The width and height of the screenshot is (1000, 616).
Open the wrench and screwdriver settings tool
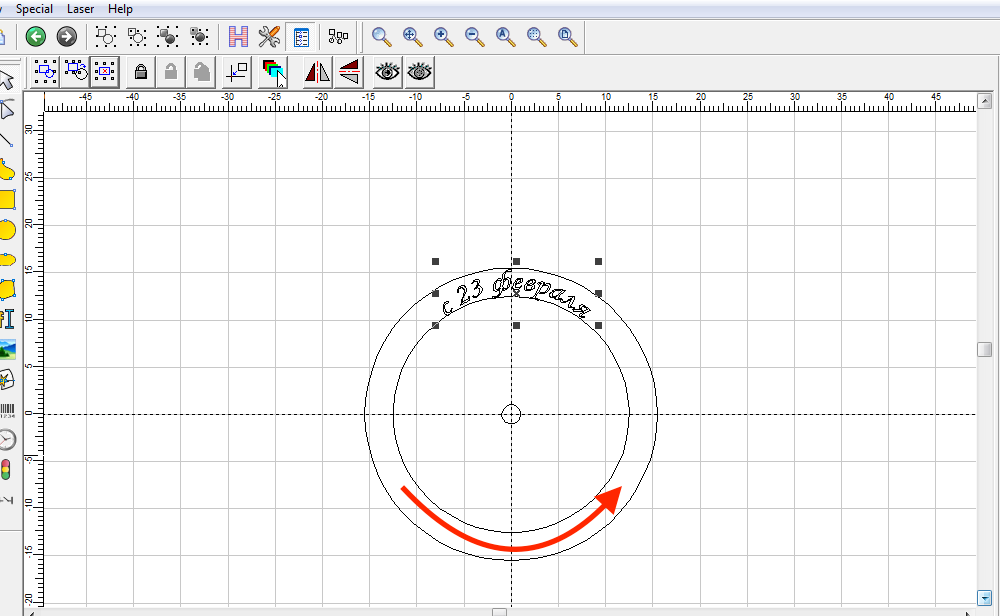pyautogui.click(x=269, y=37)
